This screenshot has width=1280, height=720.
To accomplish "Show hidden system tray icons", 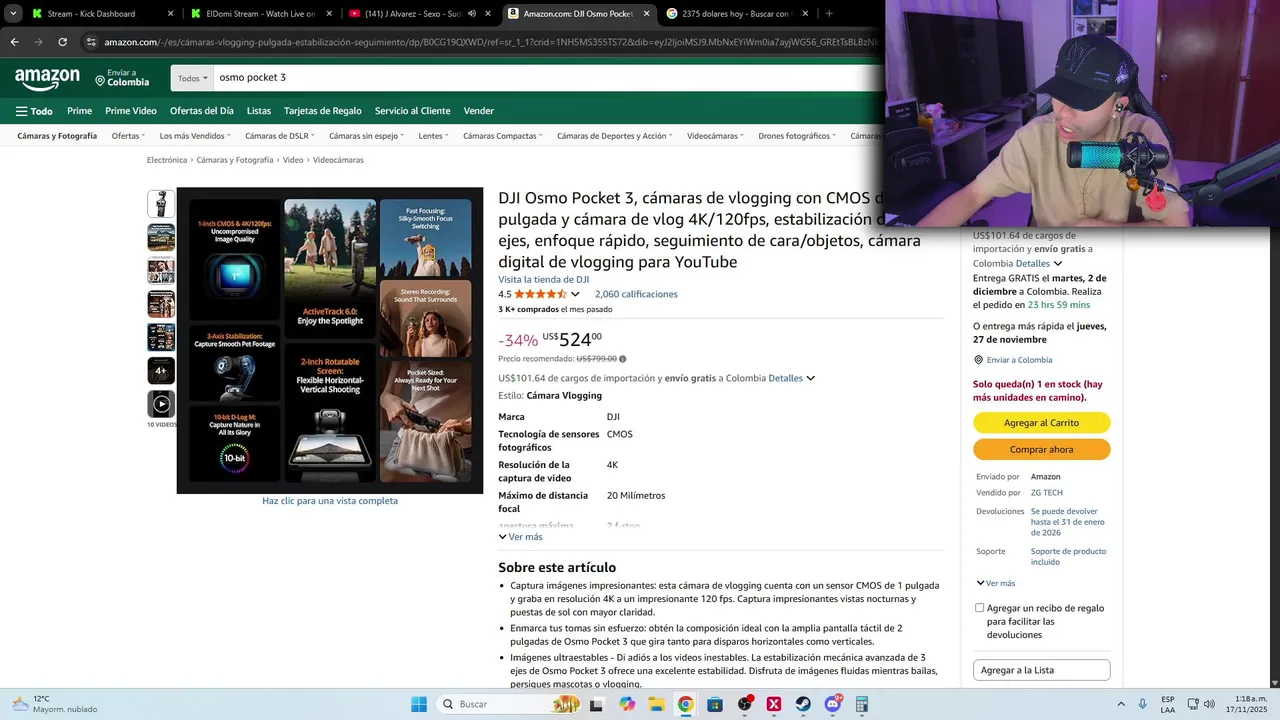I will 1120,704.
